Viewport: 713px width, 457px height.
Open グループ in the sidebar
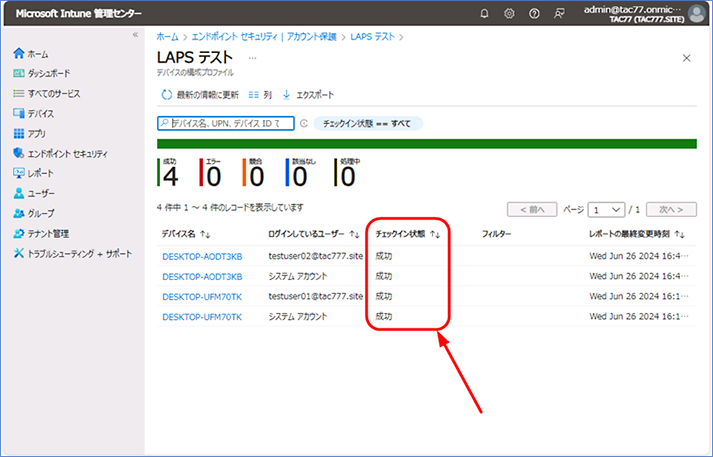(x=34, y=213)
